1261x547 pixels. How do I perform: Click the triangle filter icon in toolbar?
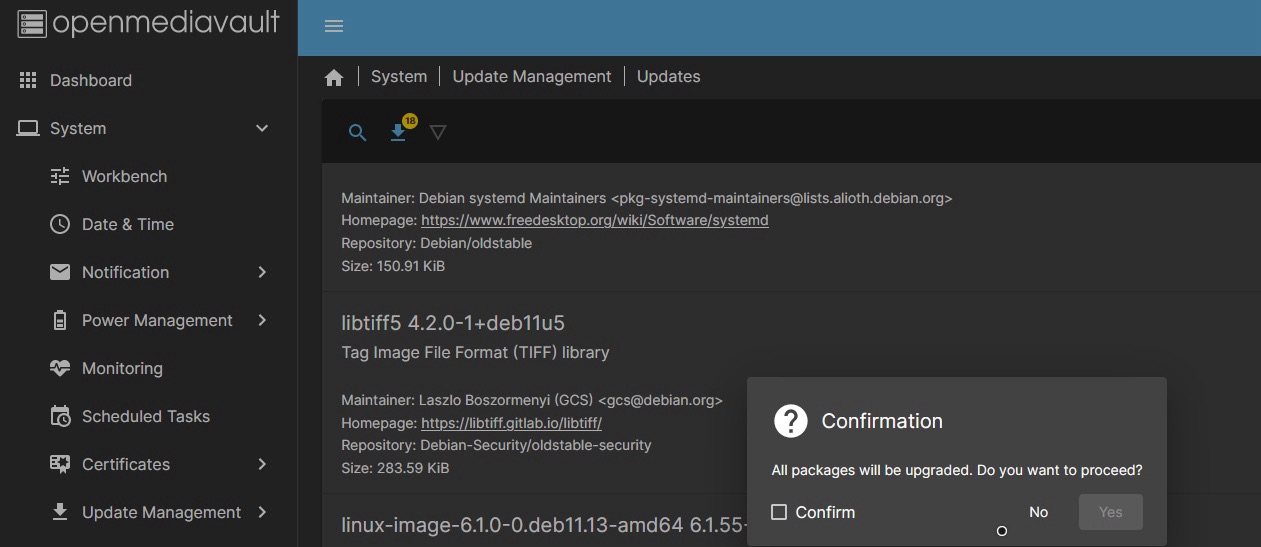[x=437, y=132]
